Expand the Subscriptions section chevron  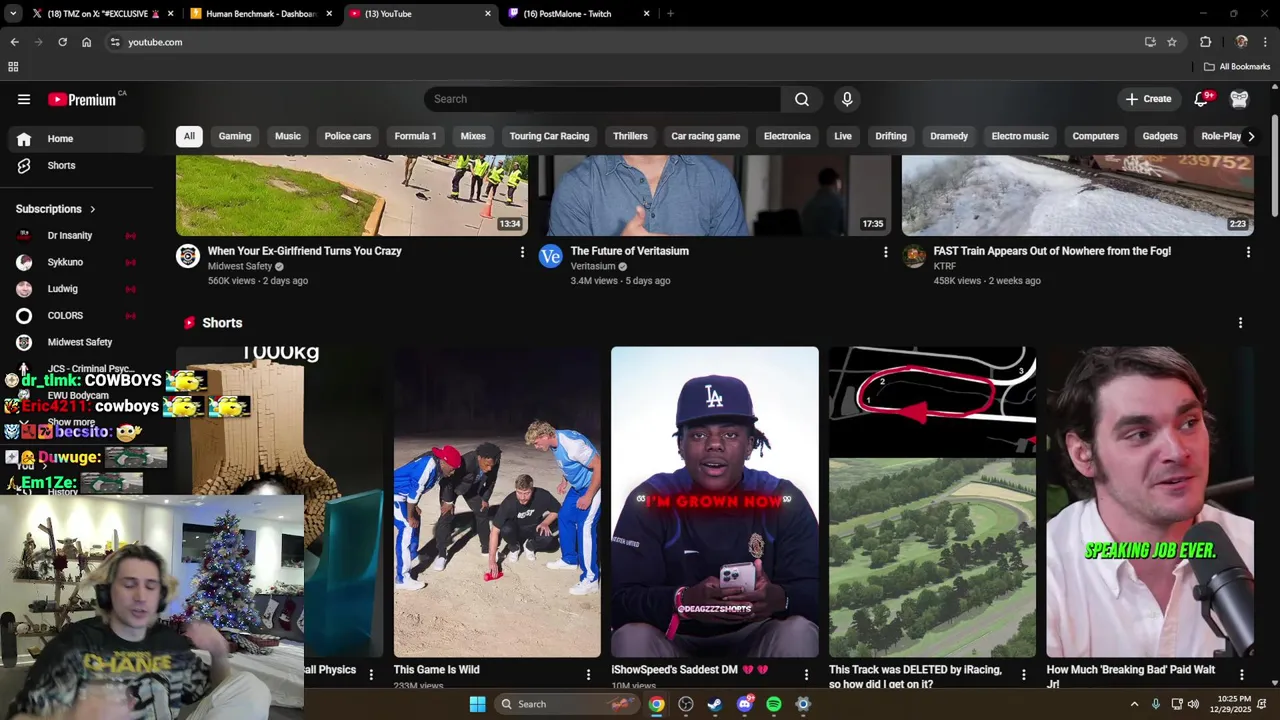click(92, 209)
